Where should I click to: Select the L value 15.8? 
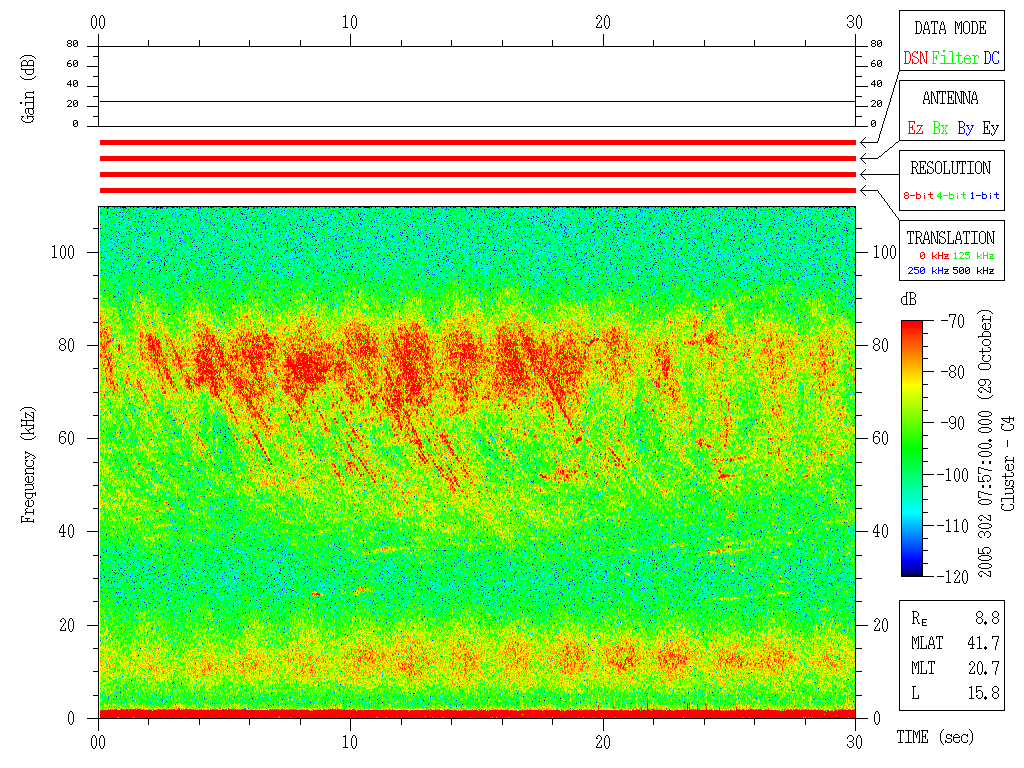click(986, 692)
